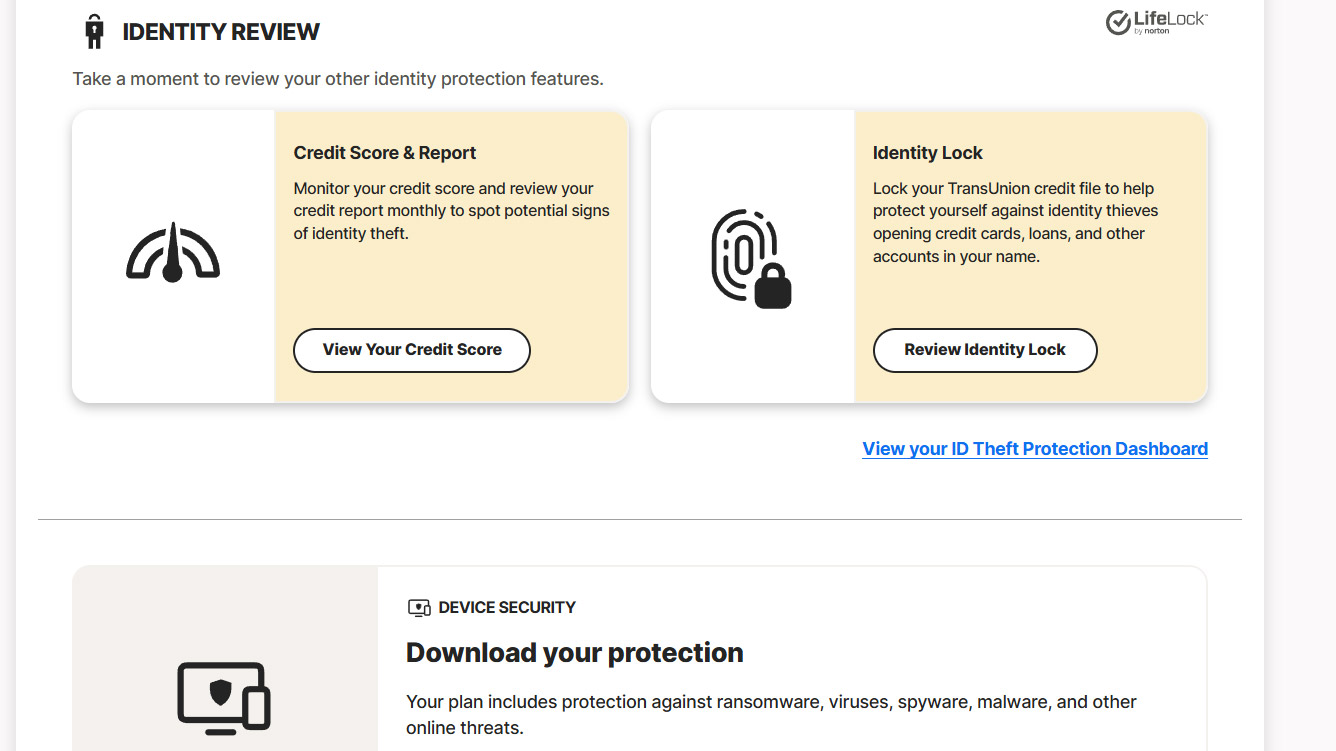This screenshot has width=1336, height=751.
Task: Click the credit score monitoring description text
Action: 451,211
